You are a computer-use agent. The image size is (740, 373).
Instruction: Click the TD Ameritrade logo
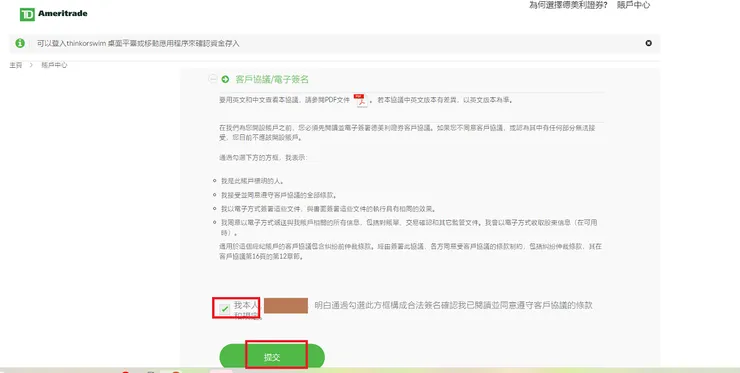(x=53, y=14)
